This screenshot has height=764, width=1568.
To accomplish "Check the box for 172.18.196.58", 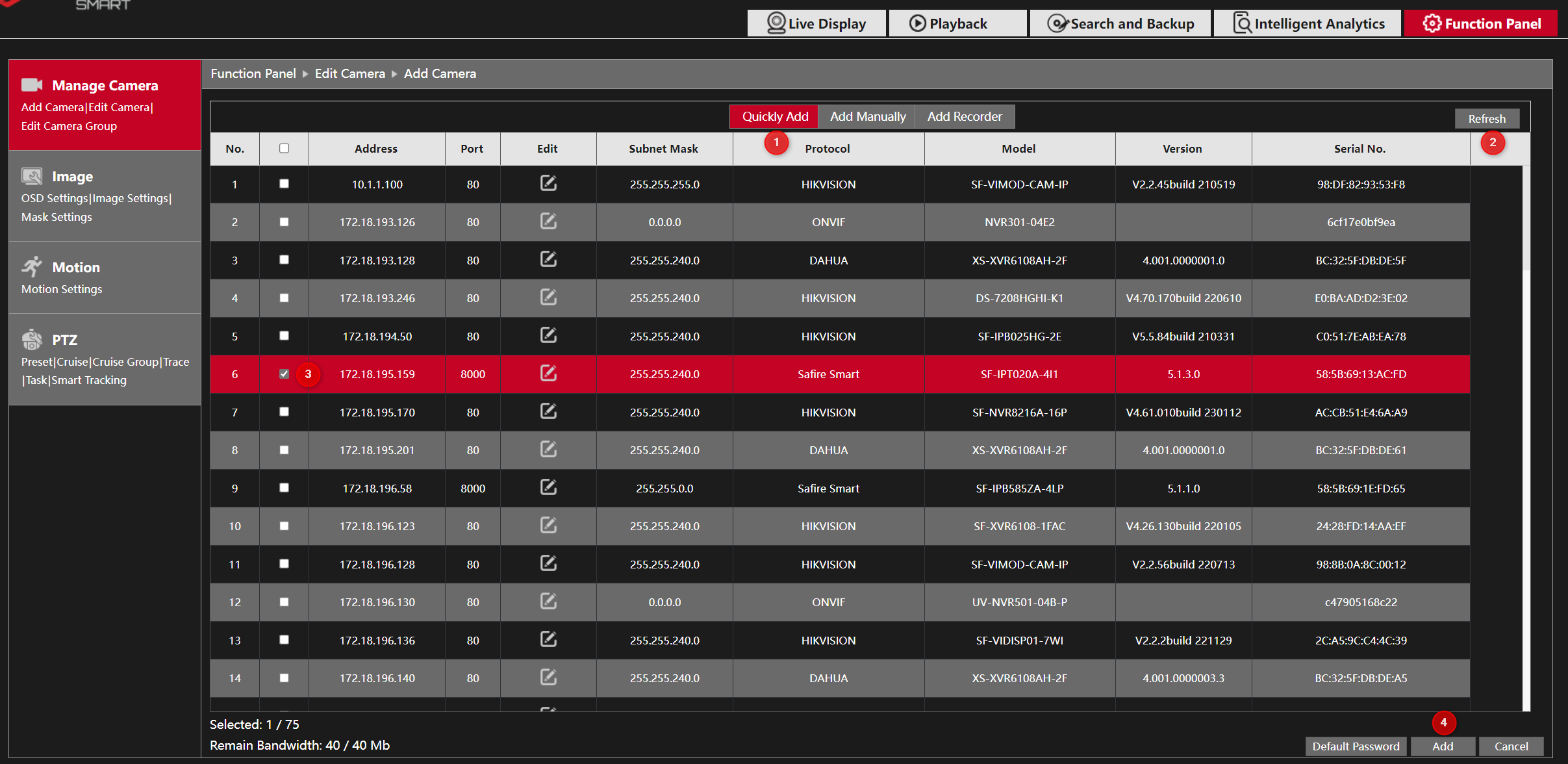I will (x=284, y=488).
